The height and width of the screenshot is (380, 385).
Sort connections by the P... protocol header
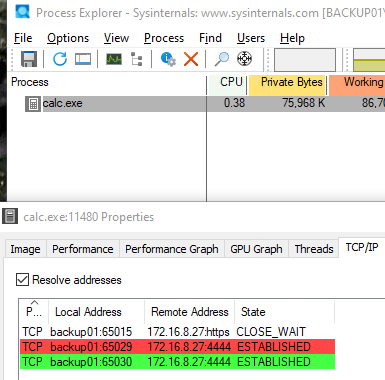34,312
